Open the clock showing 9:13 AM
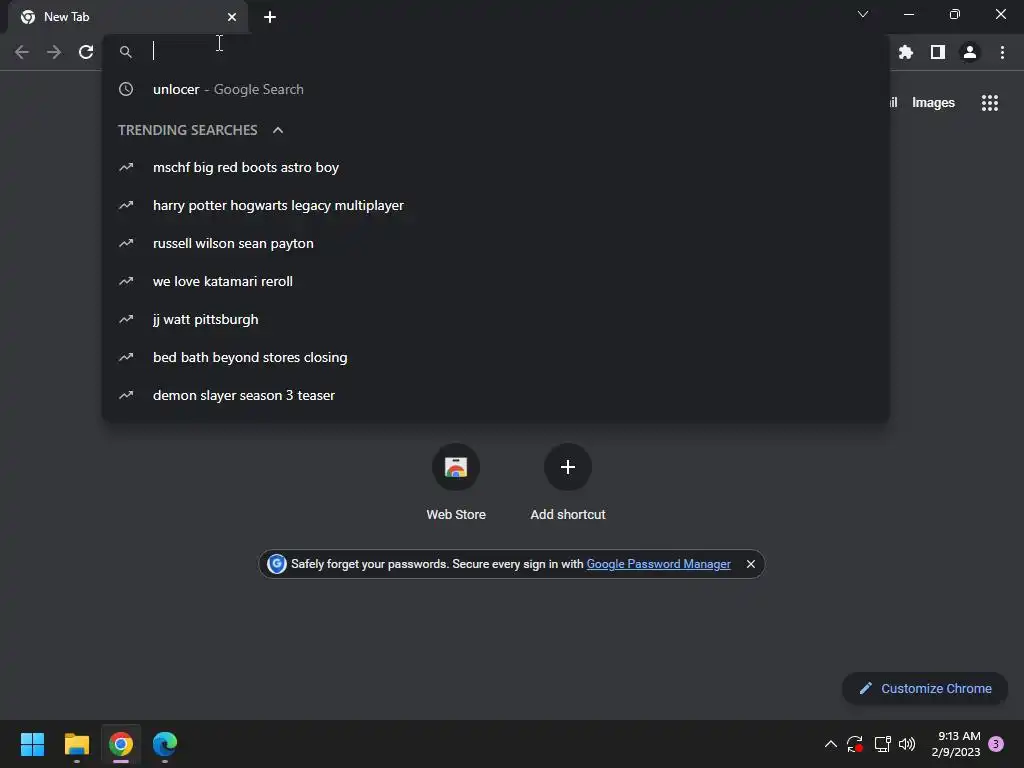Viewport: 1024px width, 768px height. point(955,744)
